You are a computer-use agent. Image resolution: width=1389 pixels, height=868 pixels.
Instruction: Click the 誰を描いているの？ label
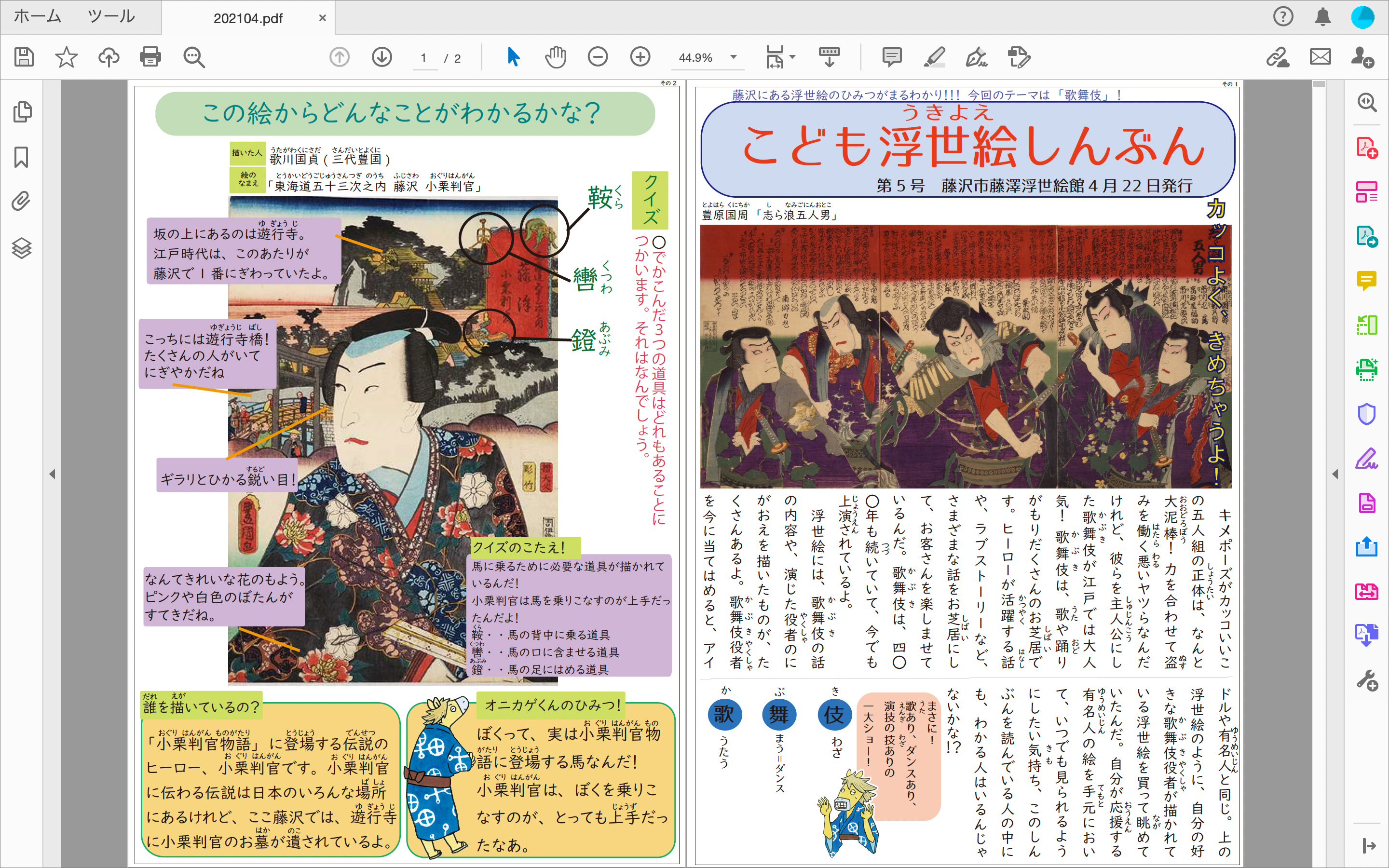pos(202,706)
